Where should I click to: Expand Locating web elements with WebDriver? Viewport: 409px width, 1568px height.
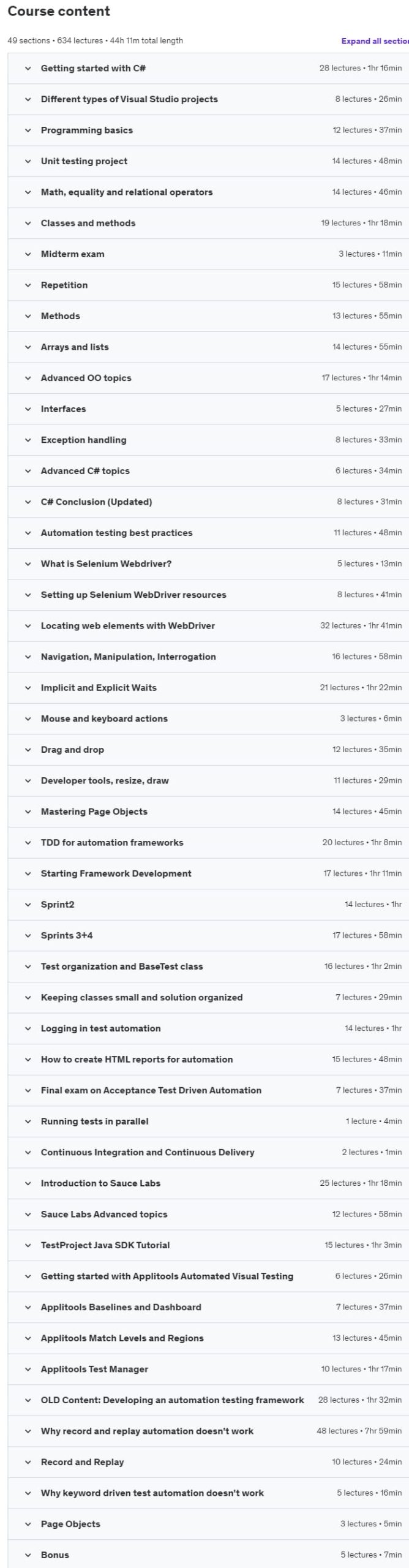[208, 626]
